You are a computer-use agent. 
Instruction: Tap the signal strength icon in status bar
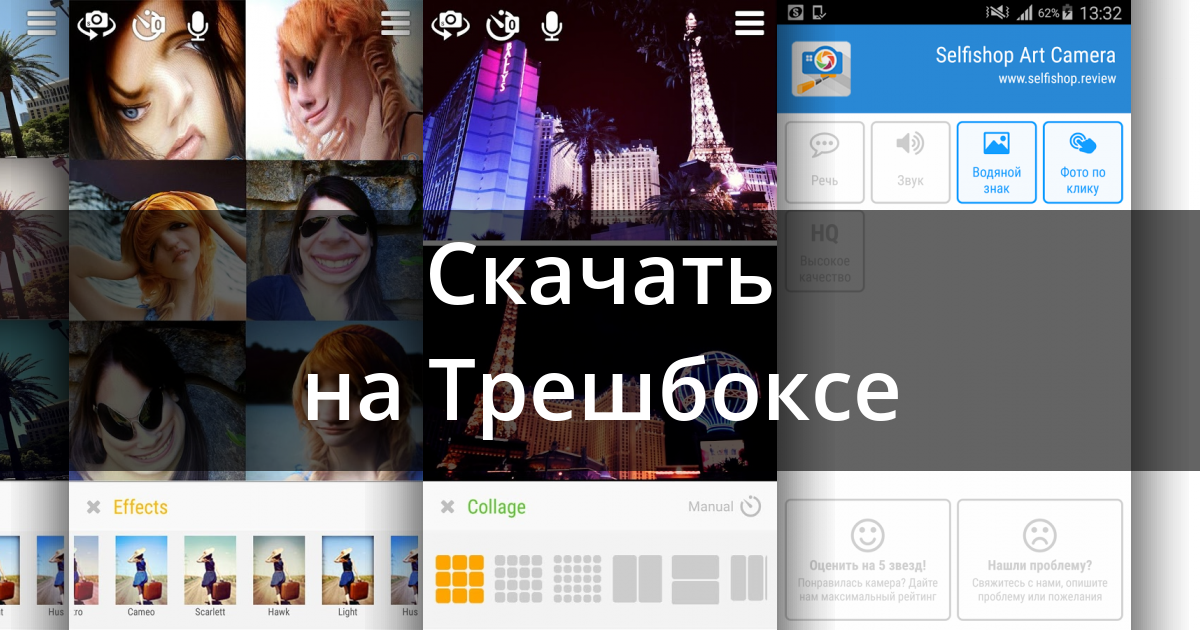(1023, 13)
